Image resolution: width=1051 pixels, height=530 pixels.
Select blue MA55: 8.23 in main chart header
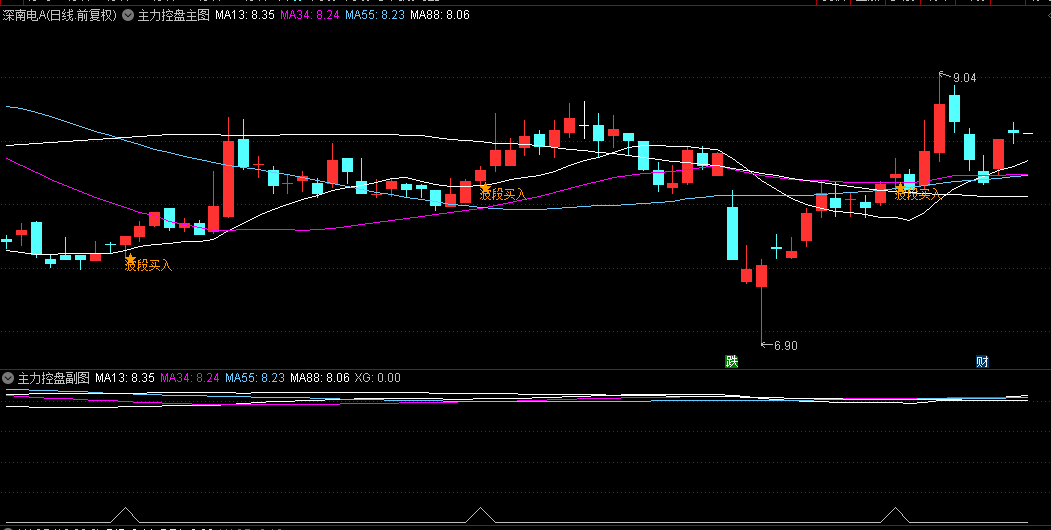(x=375, y=15)
